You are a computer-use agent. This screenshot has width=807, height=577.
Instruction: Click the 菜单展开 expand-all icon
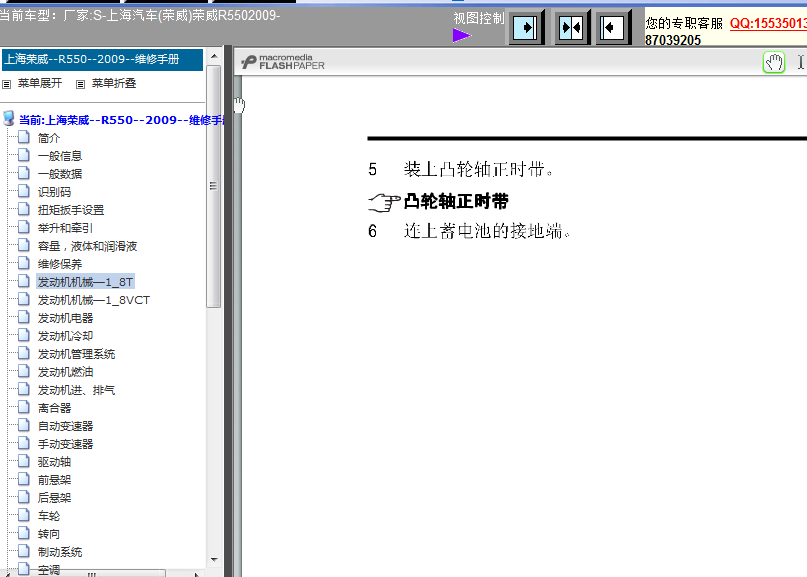click(7, 84)
